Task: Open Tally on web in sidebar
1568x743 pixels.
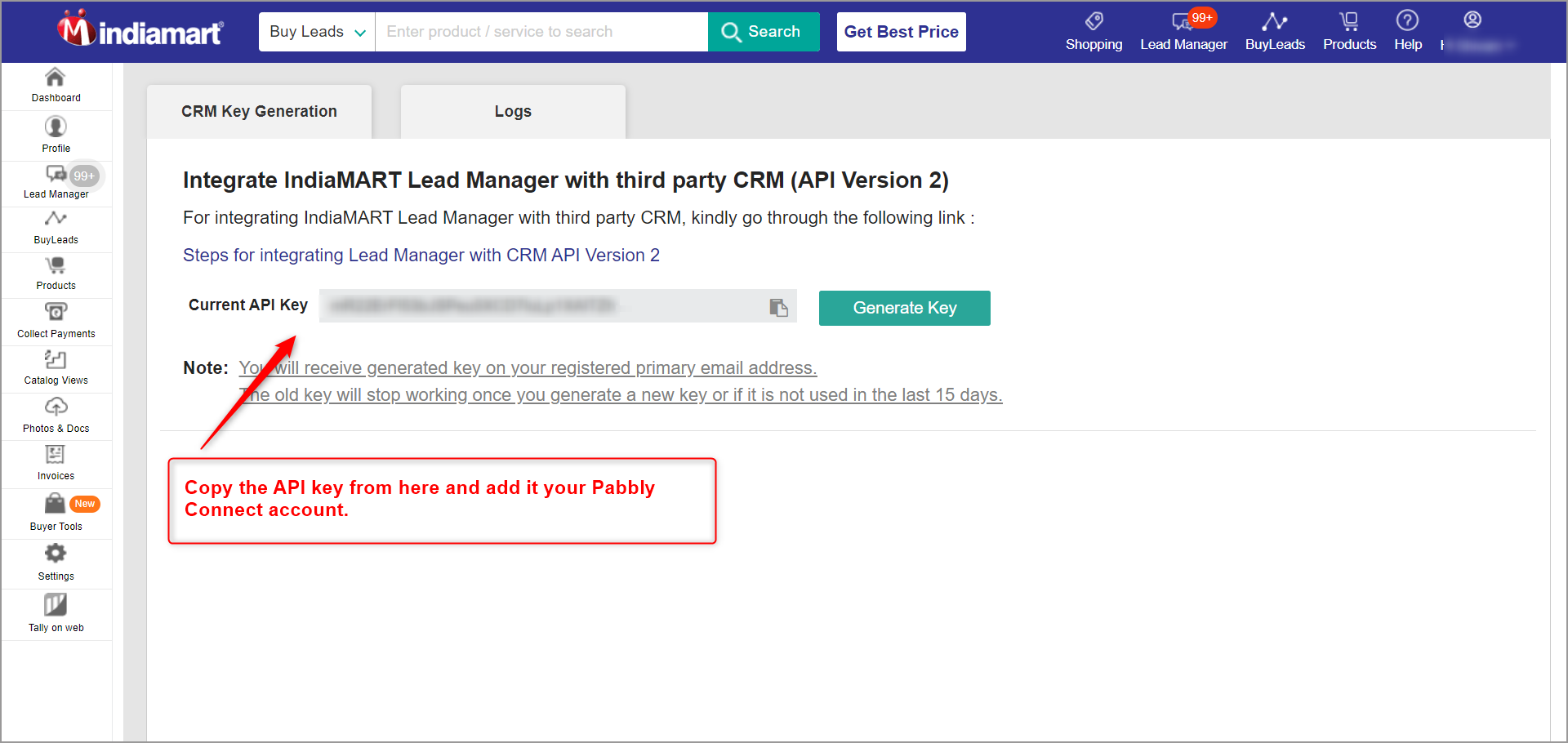Action: [56, 614]
